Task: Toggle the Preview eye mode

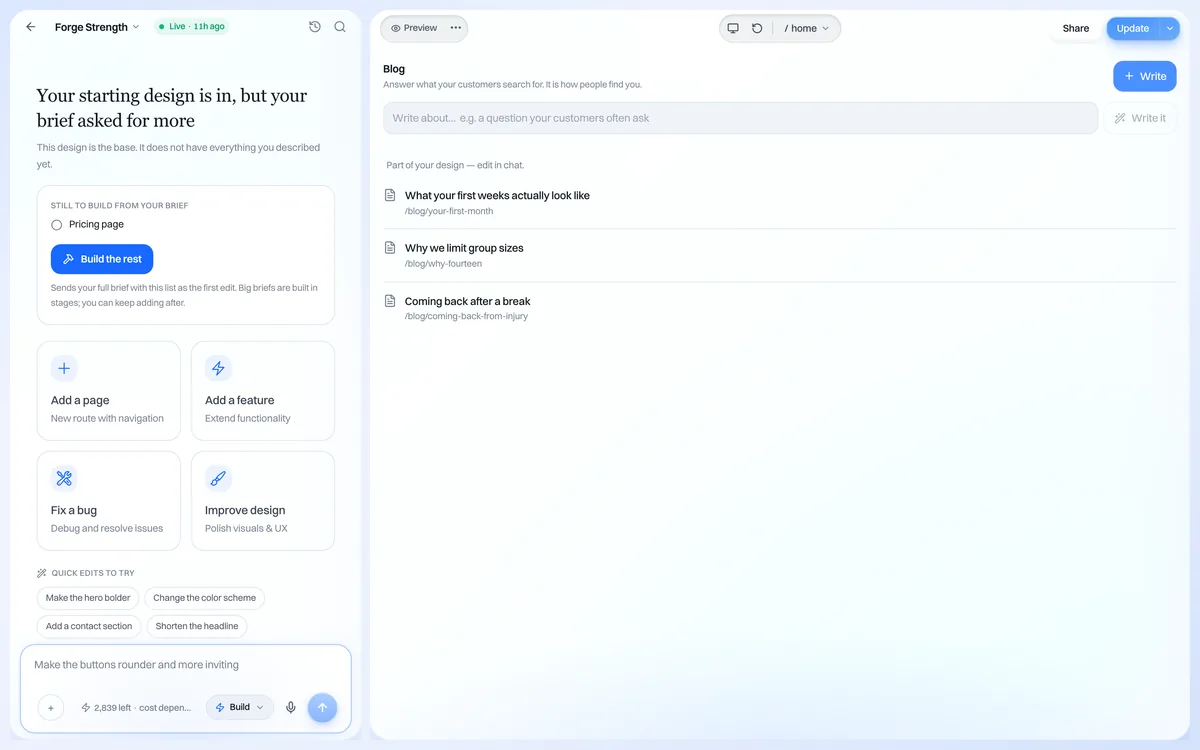Action: 414,28
